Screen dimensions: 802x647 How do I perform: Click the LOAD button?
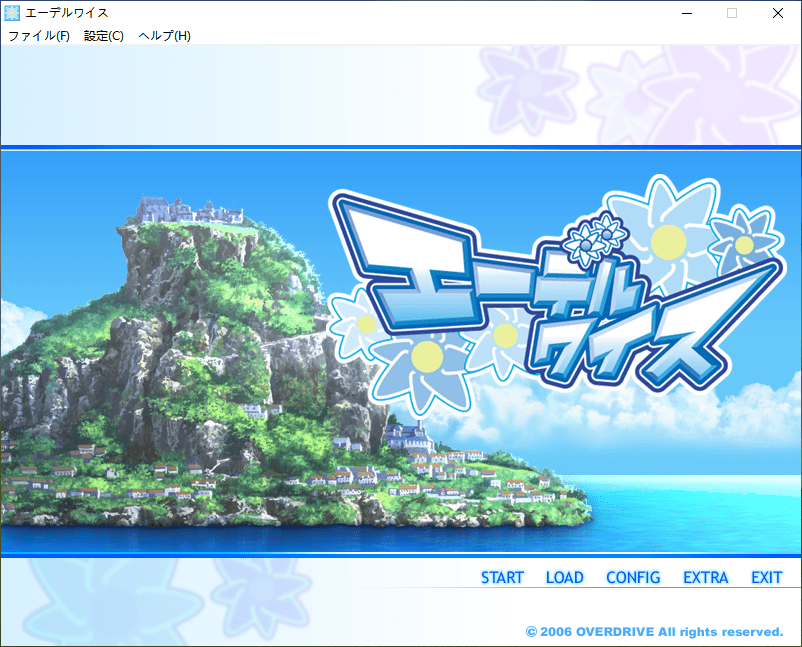click(x=564, y=578)
